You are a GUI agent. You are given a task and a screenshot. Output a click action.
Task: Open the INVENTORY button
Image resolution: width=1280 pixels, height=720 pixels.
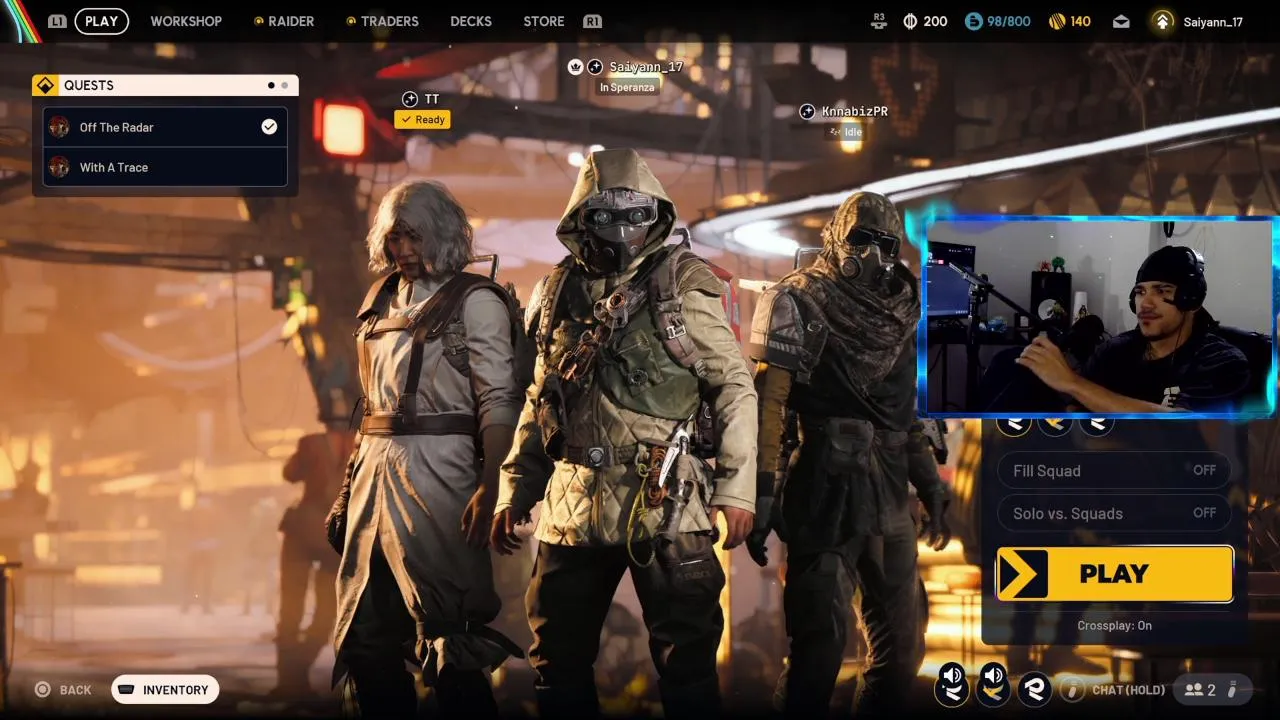click(165, 690)
